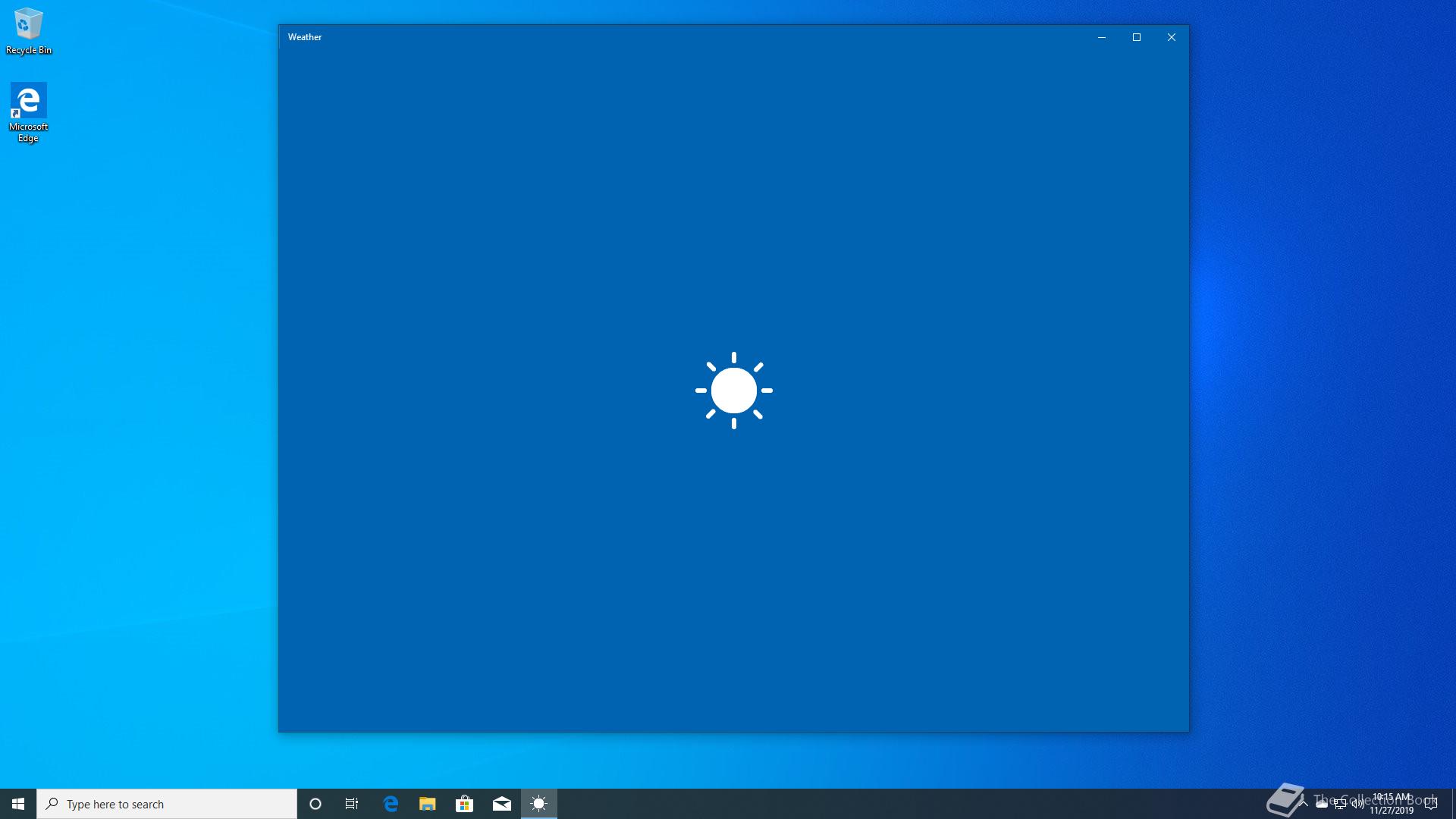This screenshot has height=819, width=1456.
Task: Open the Recycle Bin desktop icon
Action: coord(29,31)
